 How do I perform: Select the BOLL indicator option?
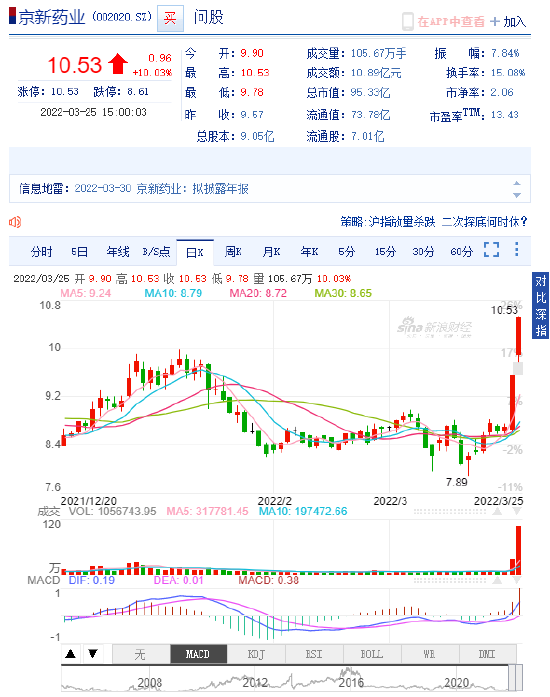372,654
